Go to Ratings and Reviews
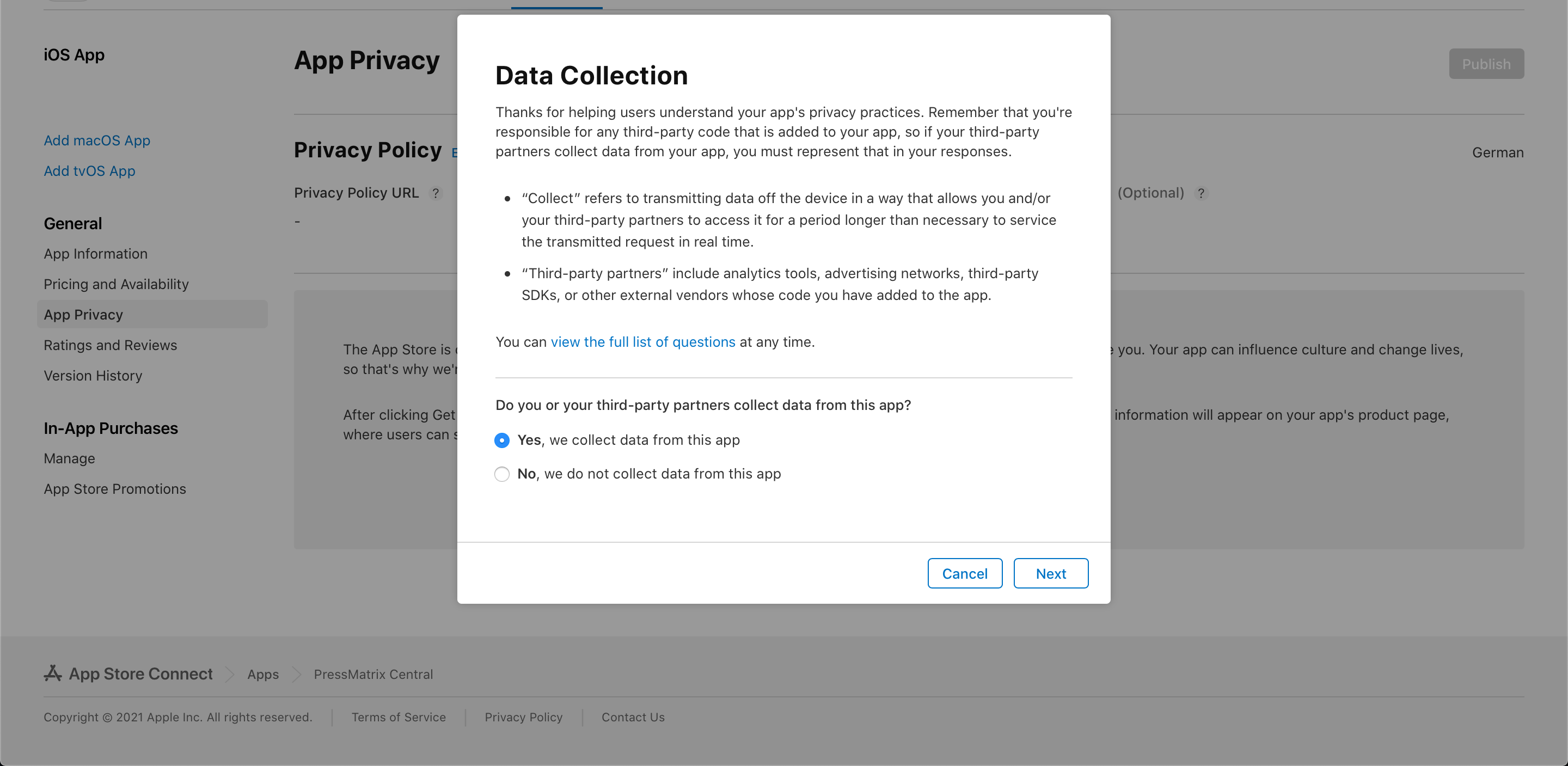Viewport: 1568px width, 766px height. pos(110,345)
